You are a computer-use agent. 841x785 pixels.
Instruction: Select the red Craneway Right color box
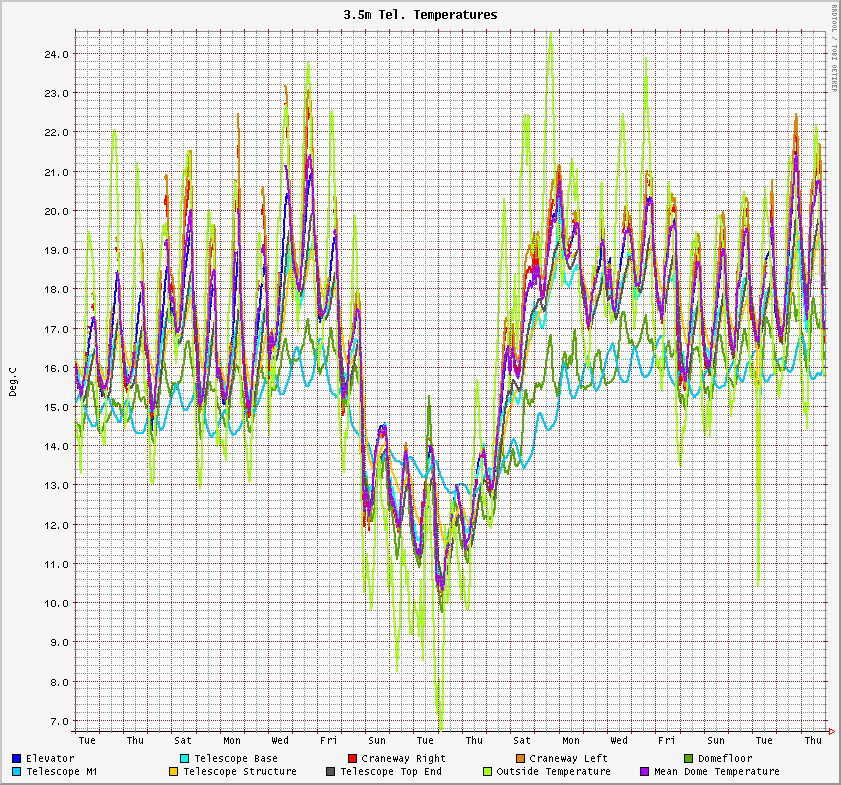(x=352, y=759)
